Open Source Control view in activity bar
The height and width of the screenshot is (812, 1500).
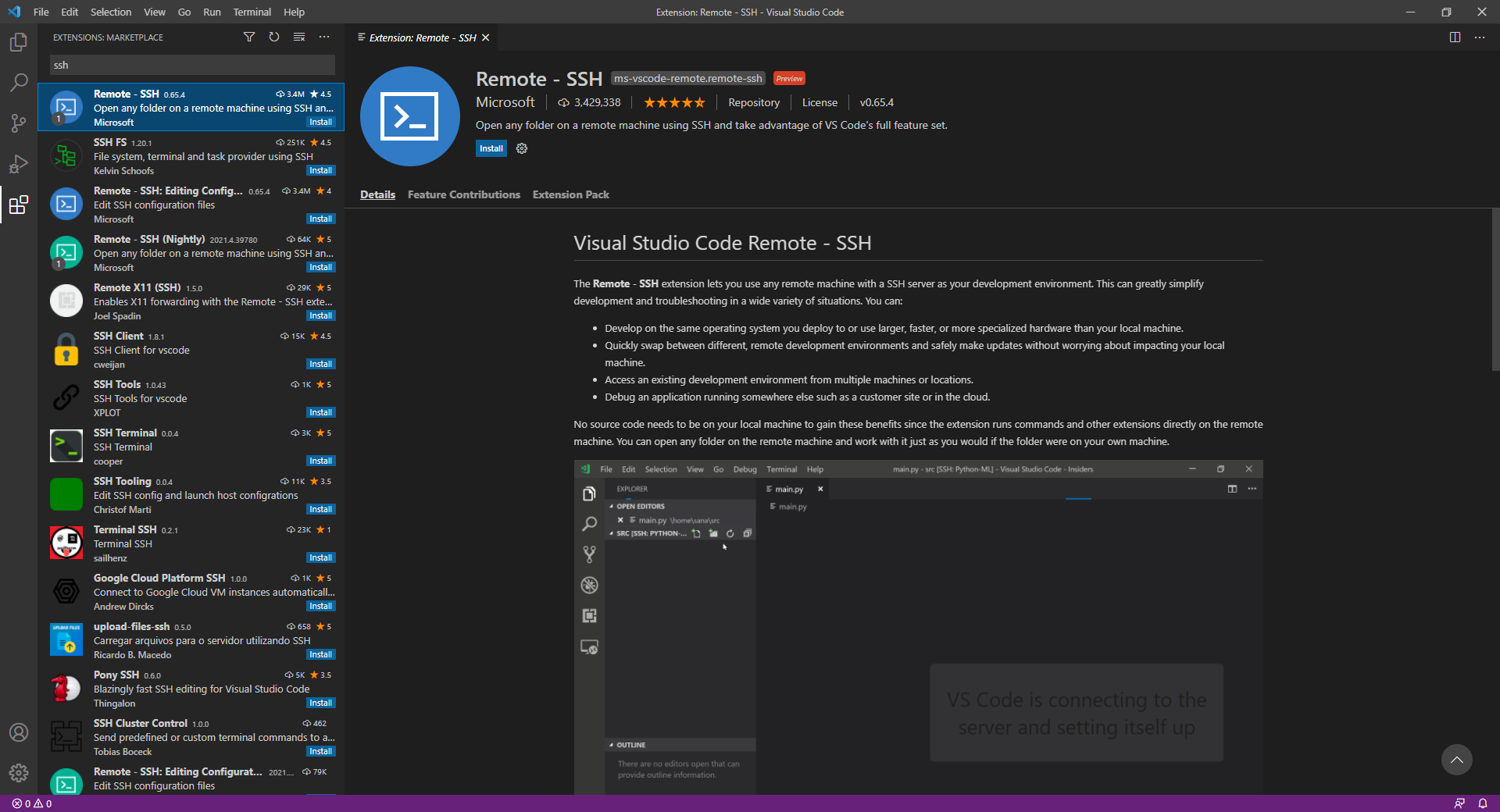click(19, 123)
